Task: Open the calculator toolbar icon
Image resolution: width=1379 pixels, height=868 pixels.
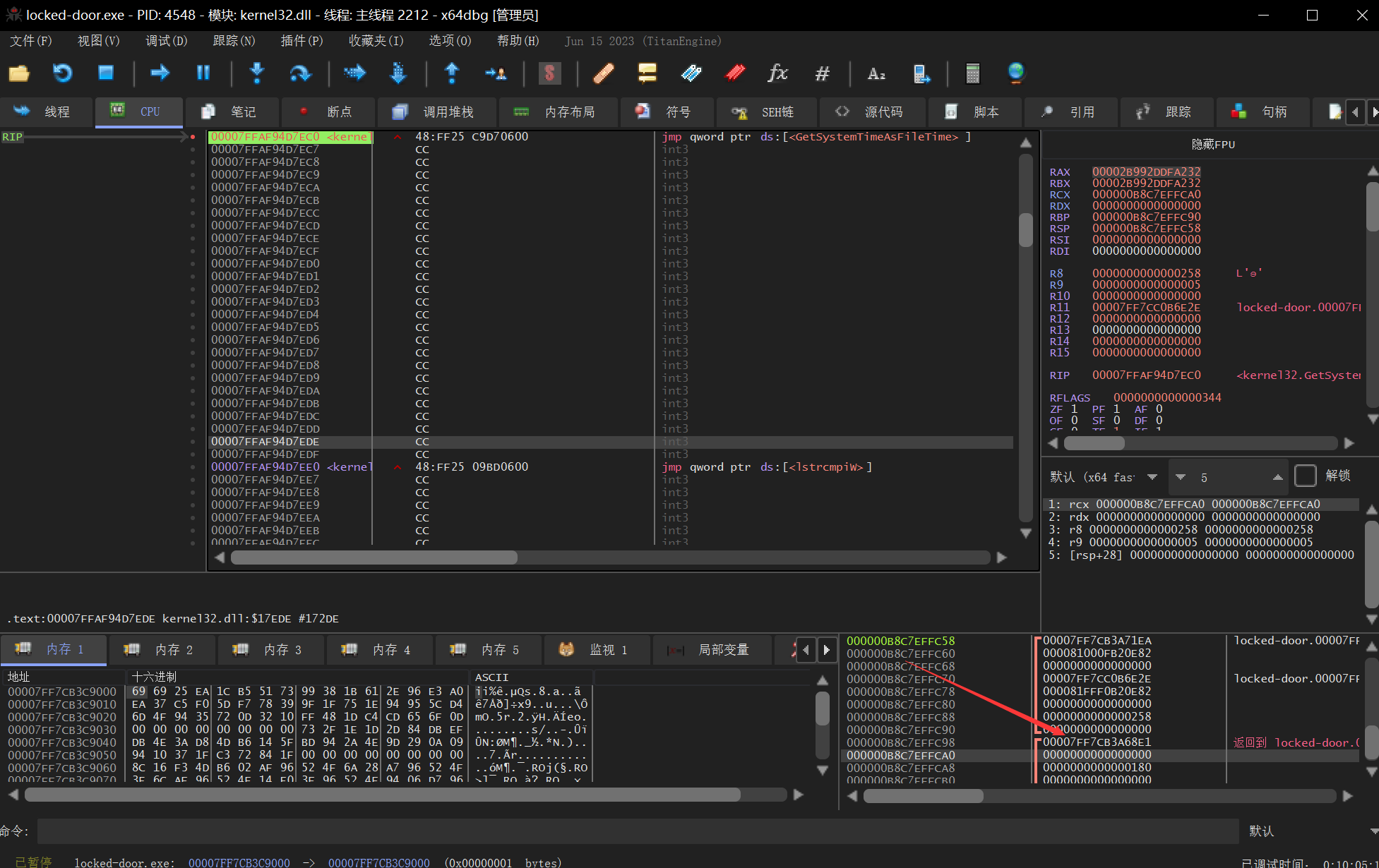Action: pos(972,73)
